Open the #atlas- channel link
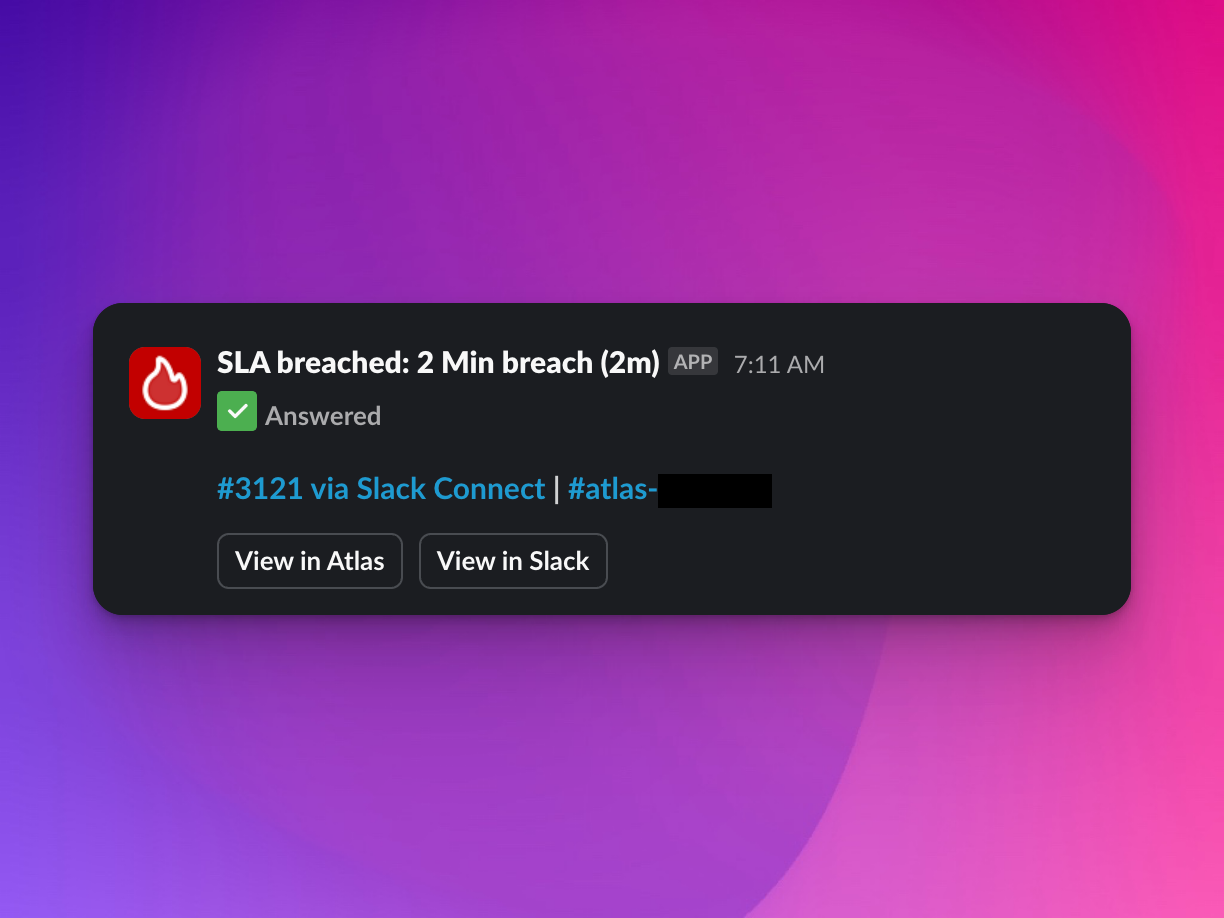This screenshot has width=1224, height=918. [670, 490]
